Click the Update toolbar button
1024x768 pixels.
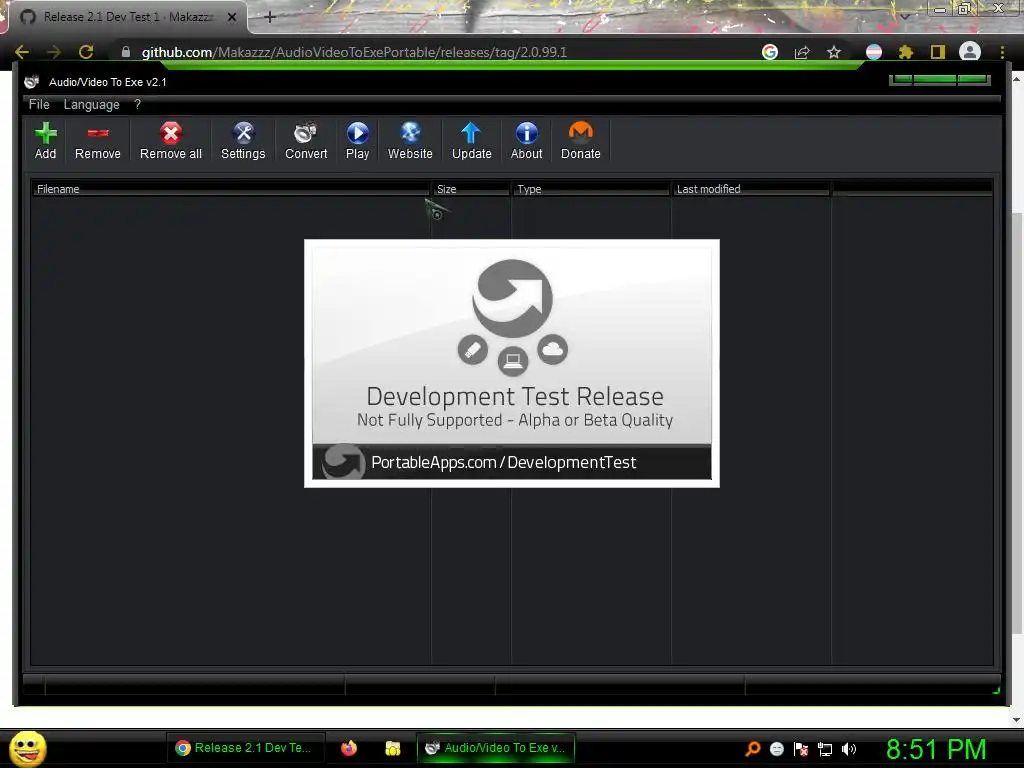(472, 140)
